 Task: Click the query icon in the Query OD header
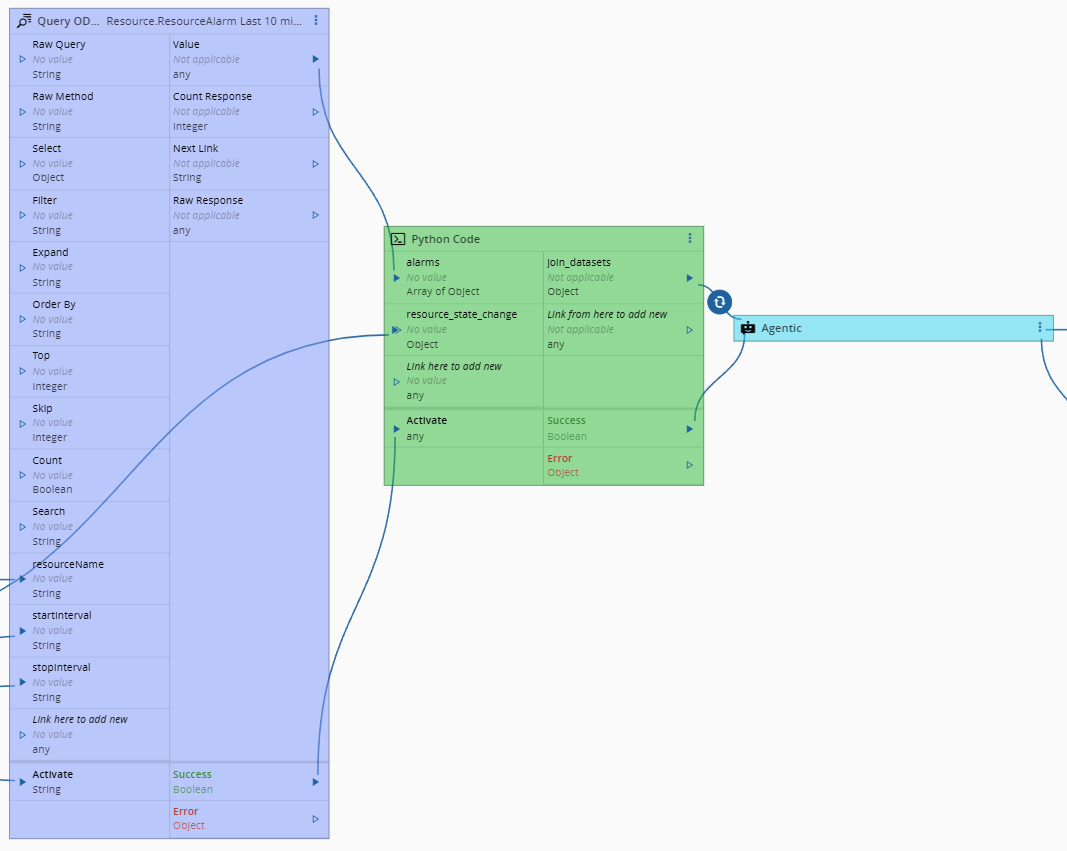(x=23, y=19)
